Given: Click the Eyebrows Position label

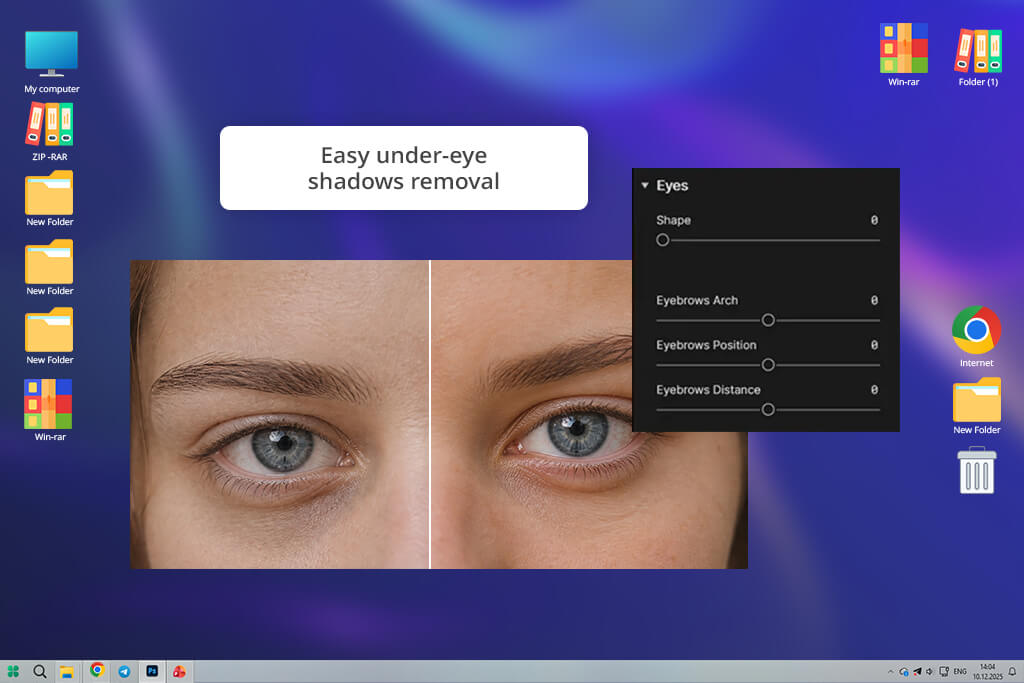Looking at the screenshot, I should 706,345.
